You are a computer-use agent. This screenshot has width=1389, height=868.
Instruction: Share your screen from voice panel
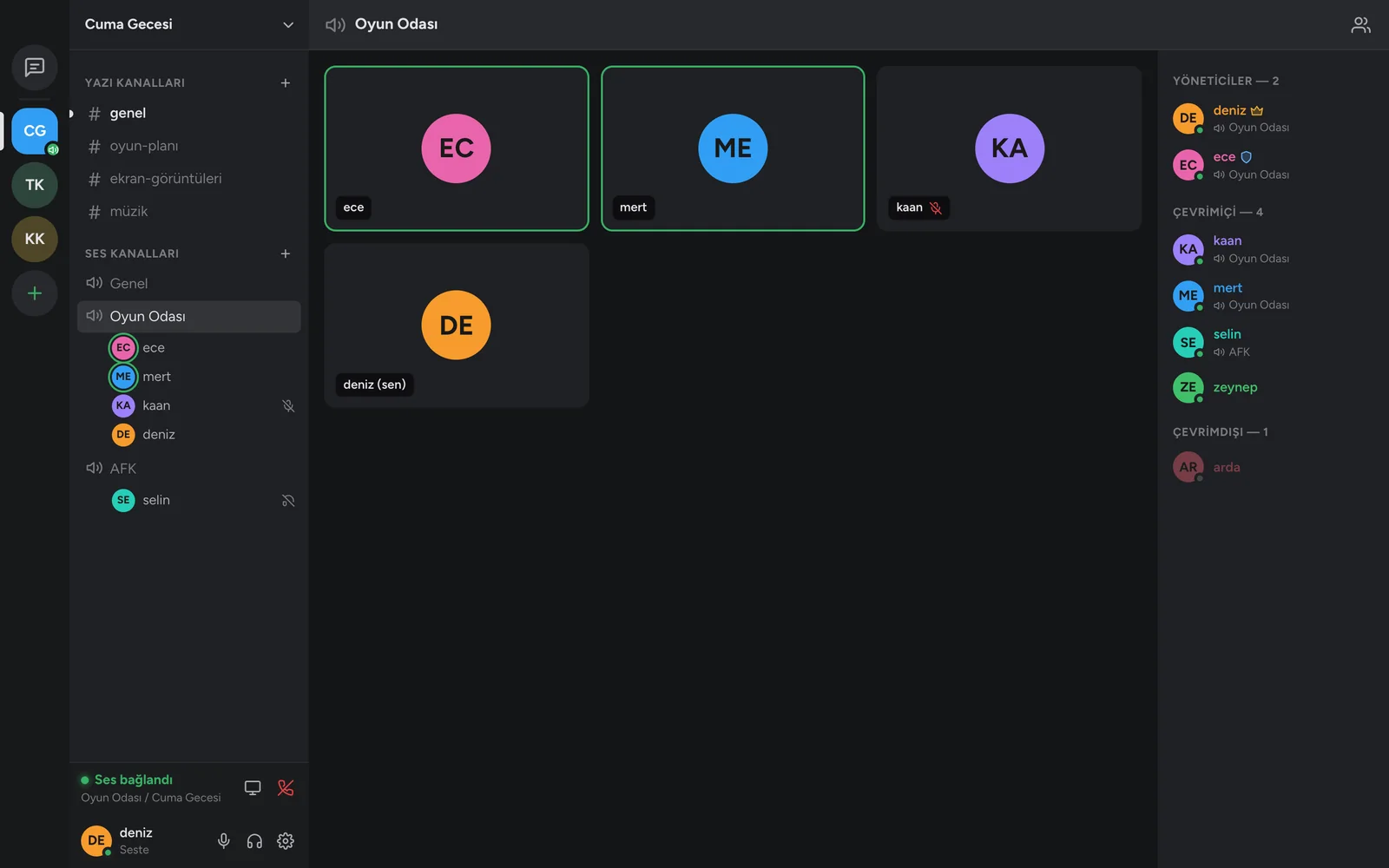click(x=253, y=787)
